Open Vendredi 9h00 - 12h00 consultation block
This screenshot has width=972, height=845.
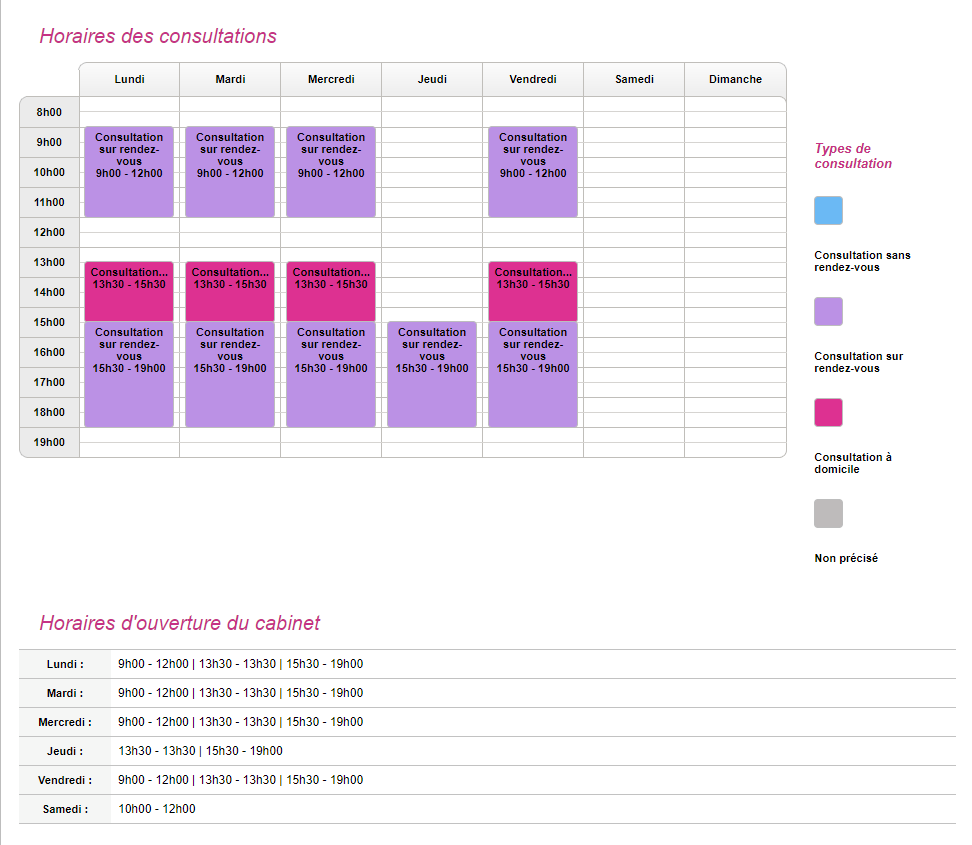533,172
